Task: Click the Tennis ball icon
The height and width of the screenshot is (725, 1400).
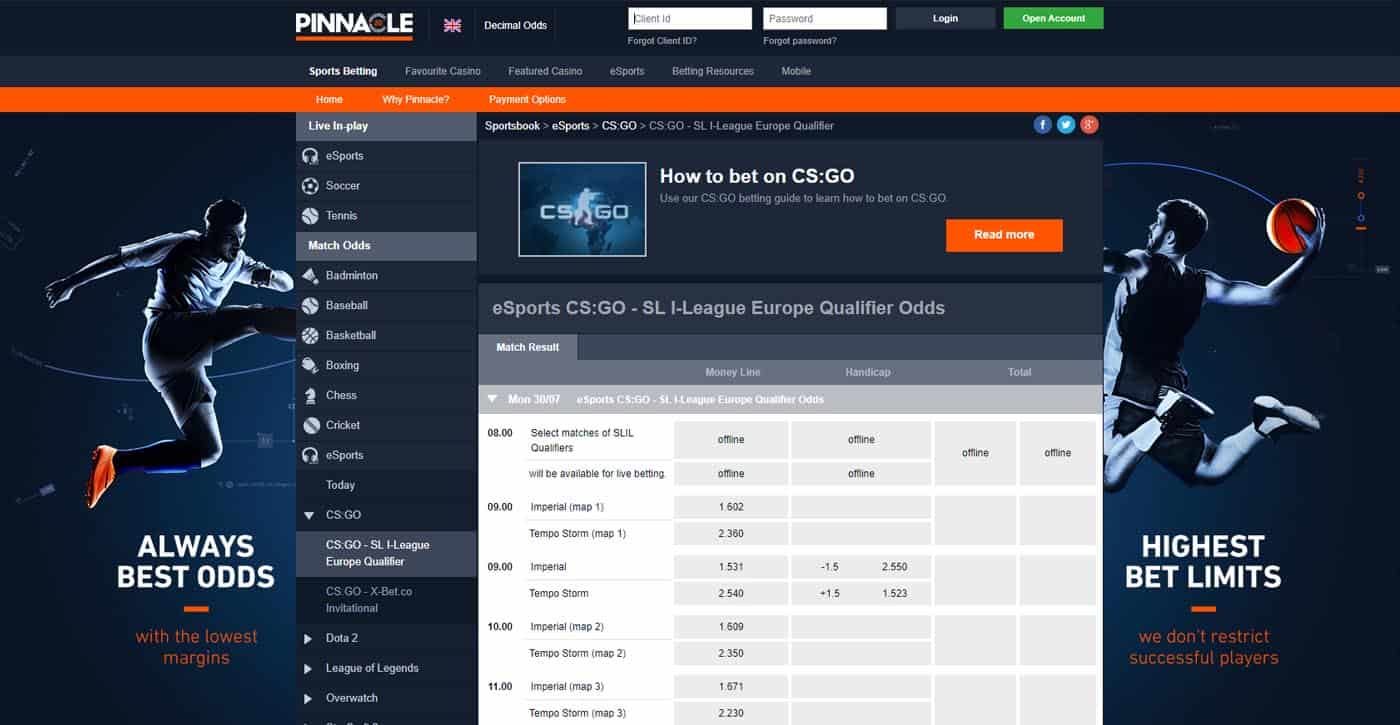Action: (310, 216)
